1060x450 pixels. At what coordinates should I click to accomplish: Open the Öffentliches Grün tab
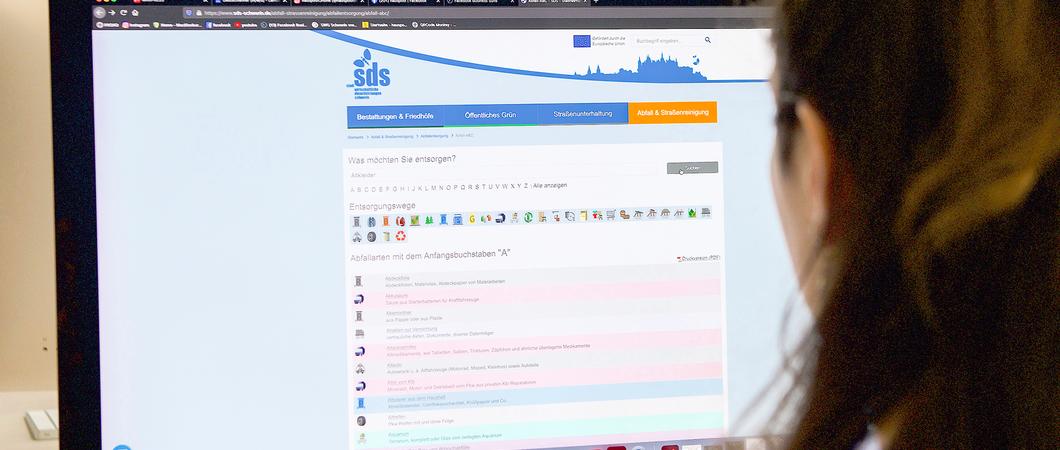coord(490,115)
